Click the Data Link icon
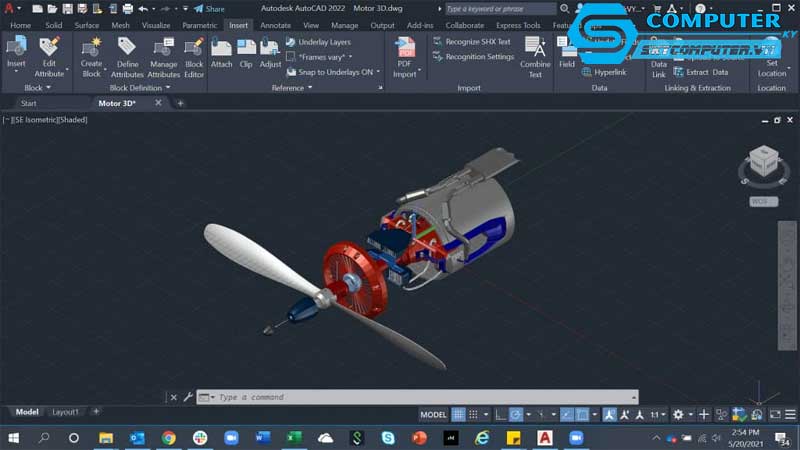The image size is (800, 450). 658,48
